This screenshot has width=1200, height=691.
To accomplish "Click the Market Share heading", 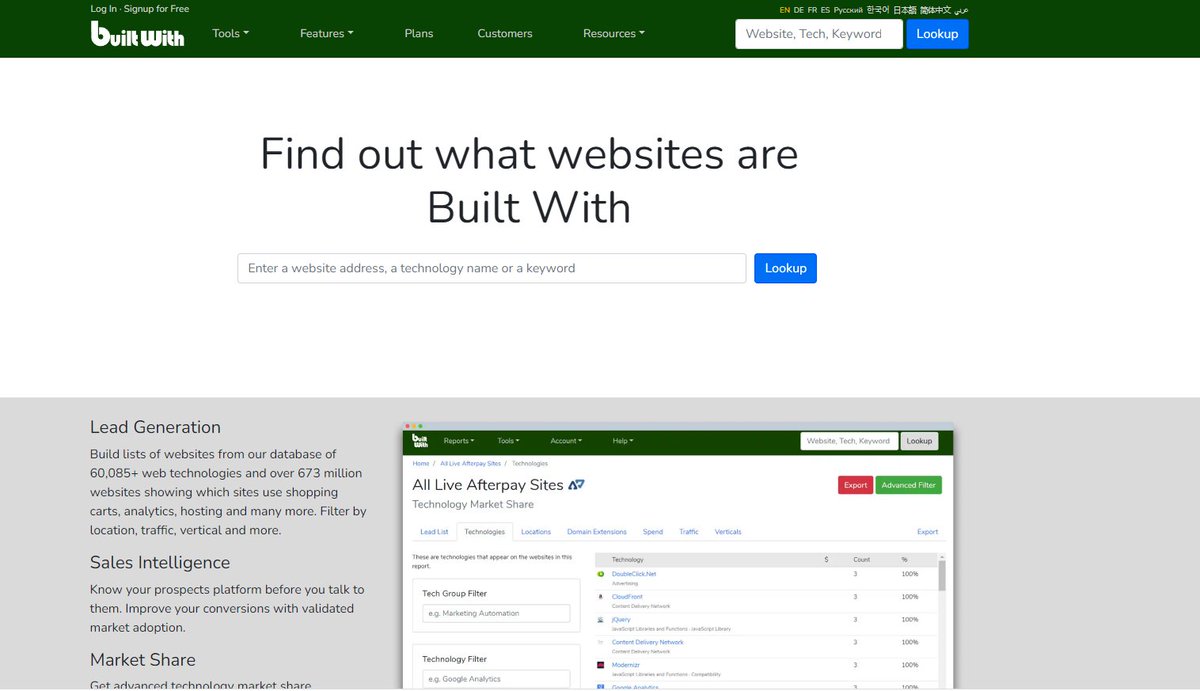I will click(143, 660).
